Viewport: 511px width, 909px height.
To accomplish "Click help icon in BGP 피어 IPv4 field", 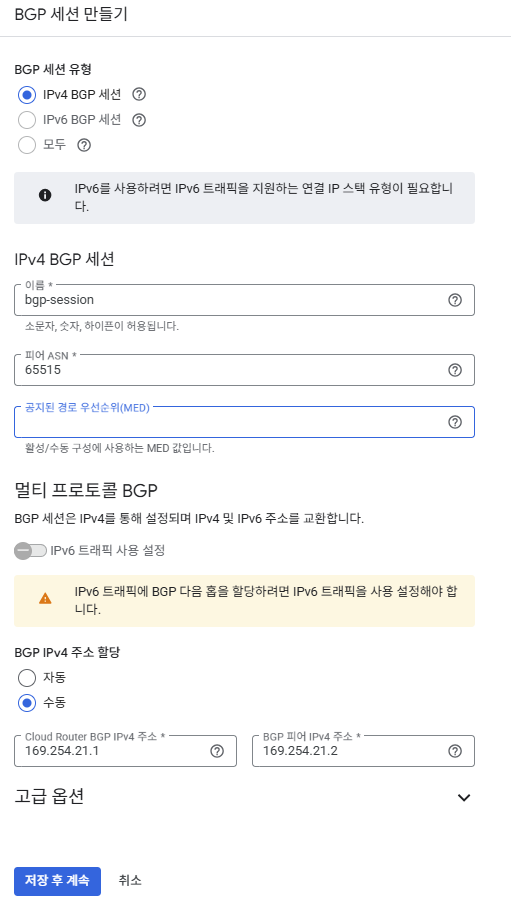I will [455, 751].
